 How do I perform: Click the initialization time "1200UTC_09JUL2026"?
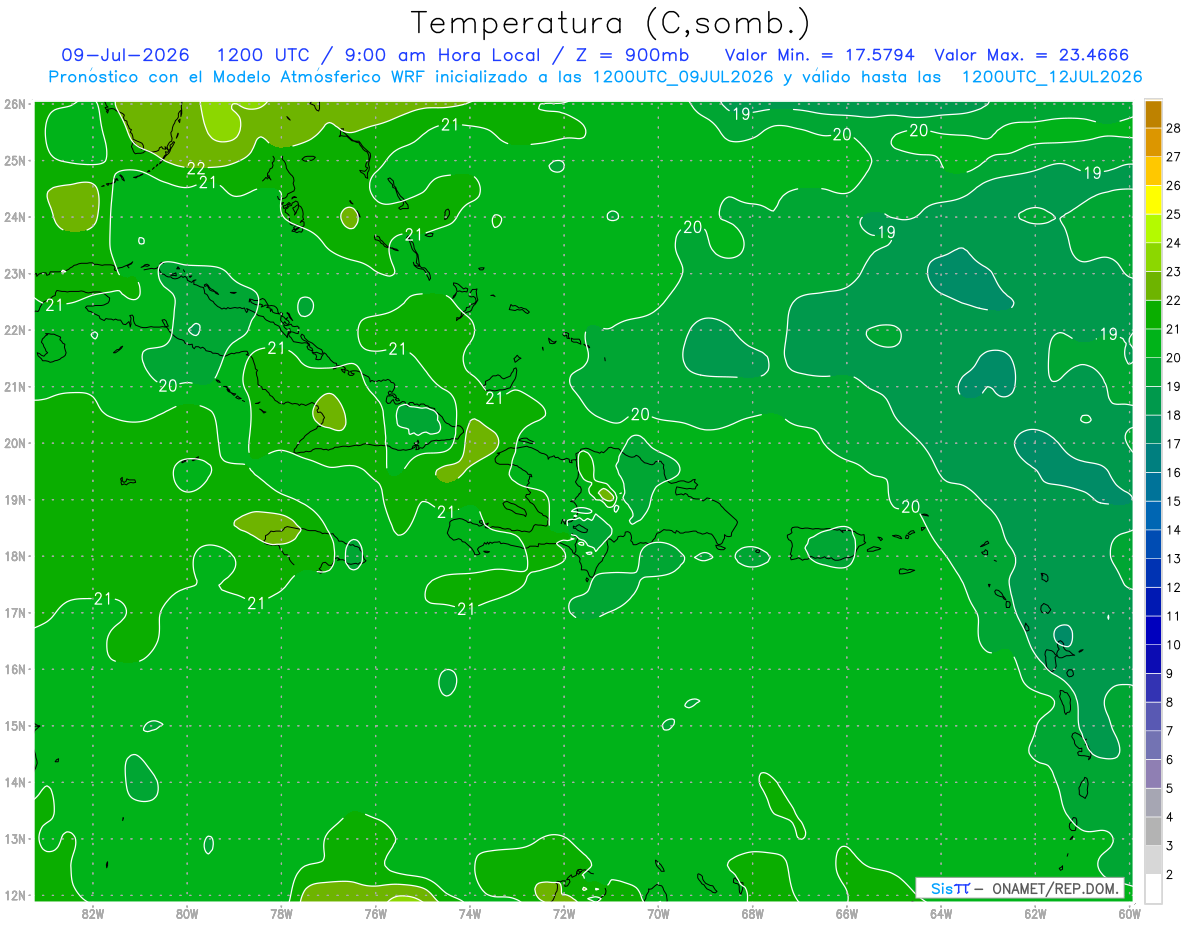pyautogui.click(x=684, y=77)
